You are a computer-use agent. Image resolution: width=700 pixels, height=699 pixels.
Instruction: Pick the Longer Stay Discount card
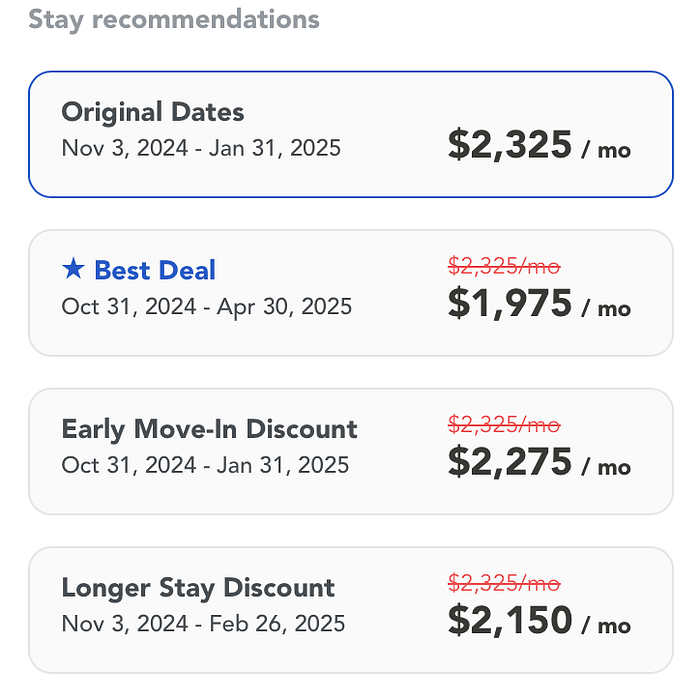click(350, 609)
